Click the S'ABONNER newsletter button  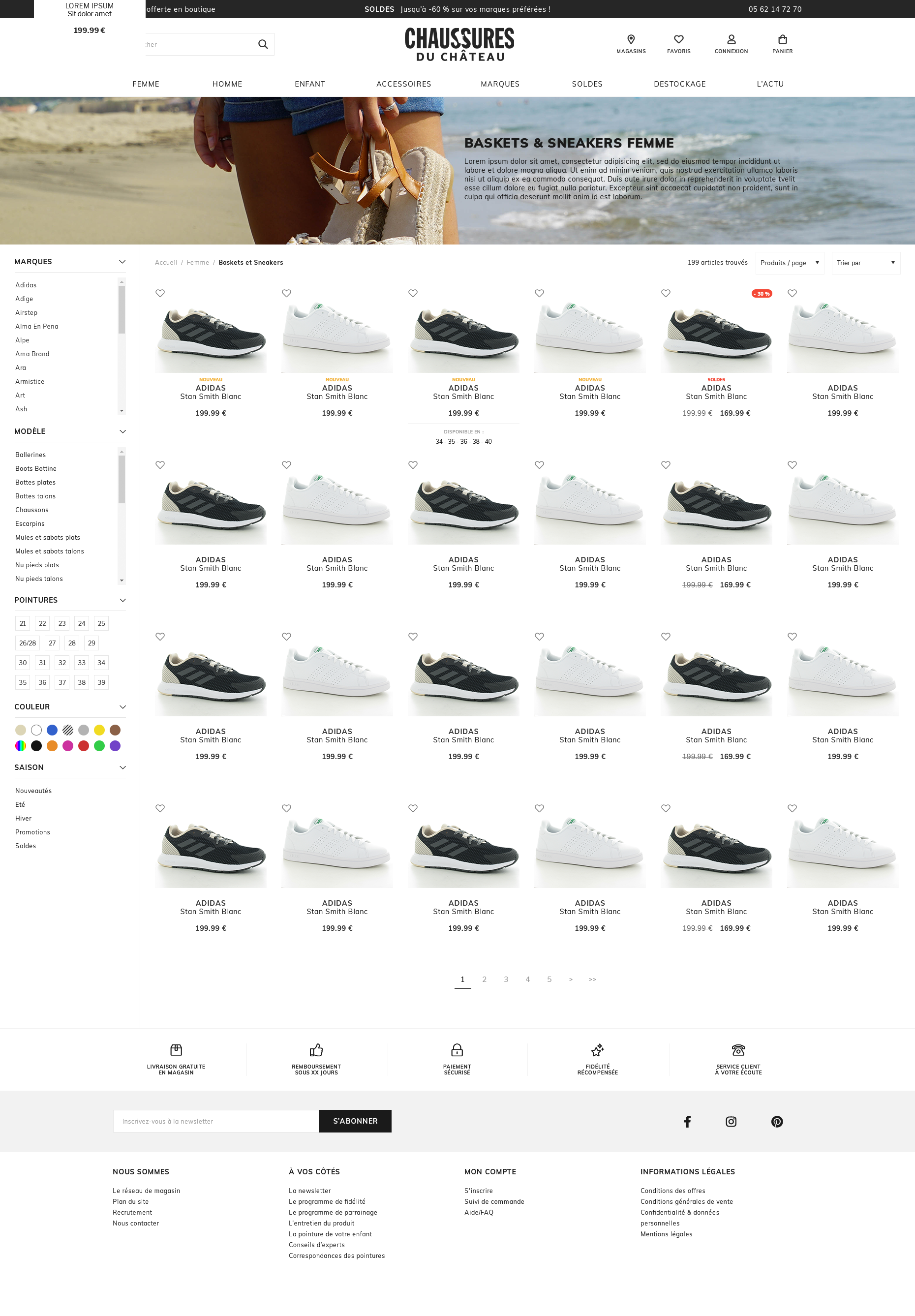coord(355,1121)
